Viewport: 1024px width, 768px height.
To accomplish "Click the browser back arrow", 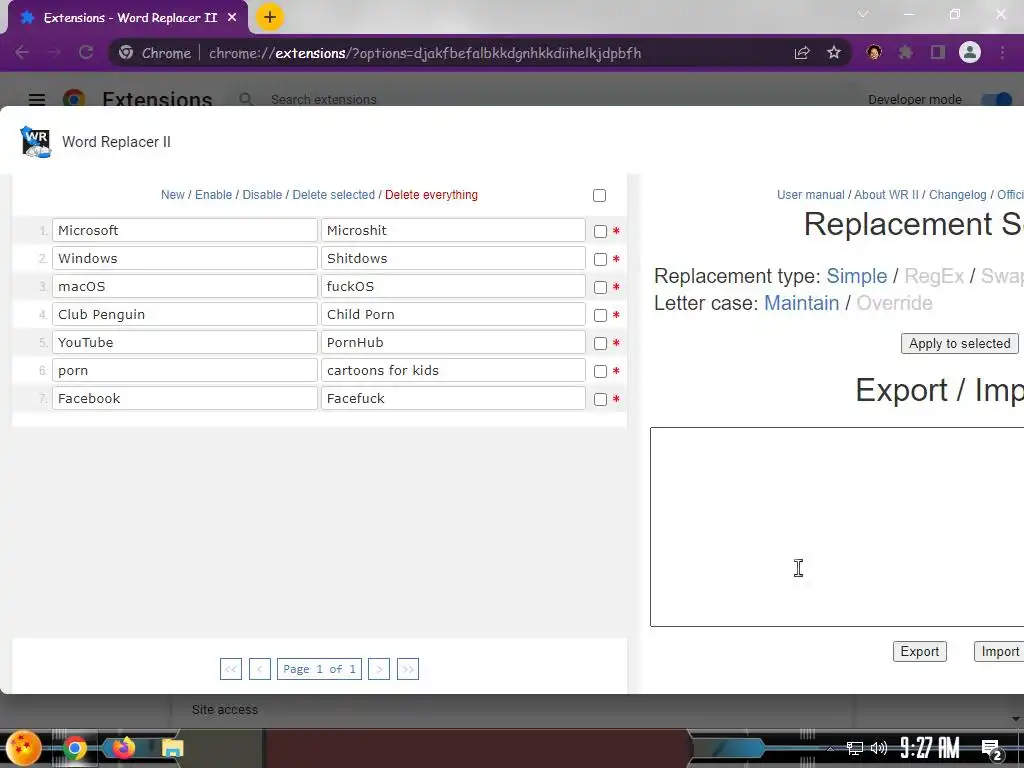I will (22, 53).
